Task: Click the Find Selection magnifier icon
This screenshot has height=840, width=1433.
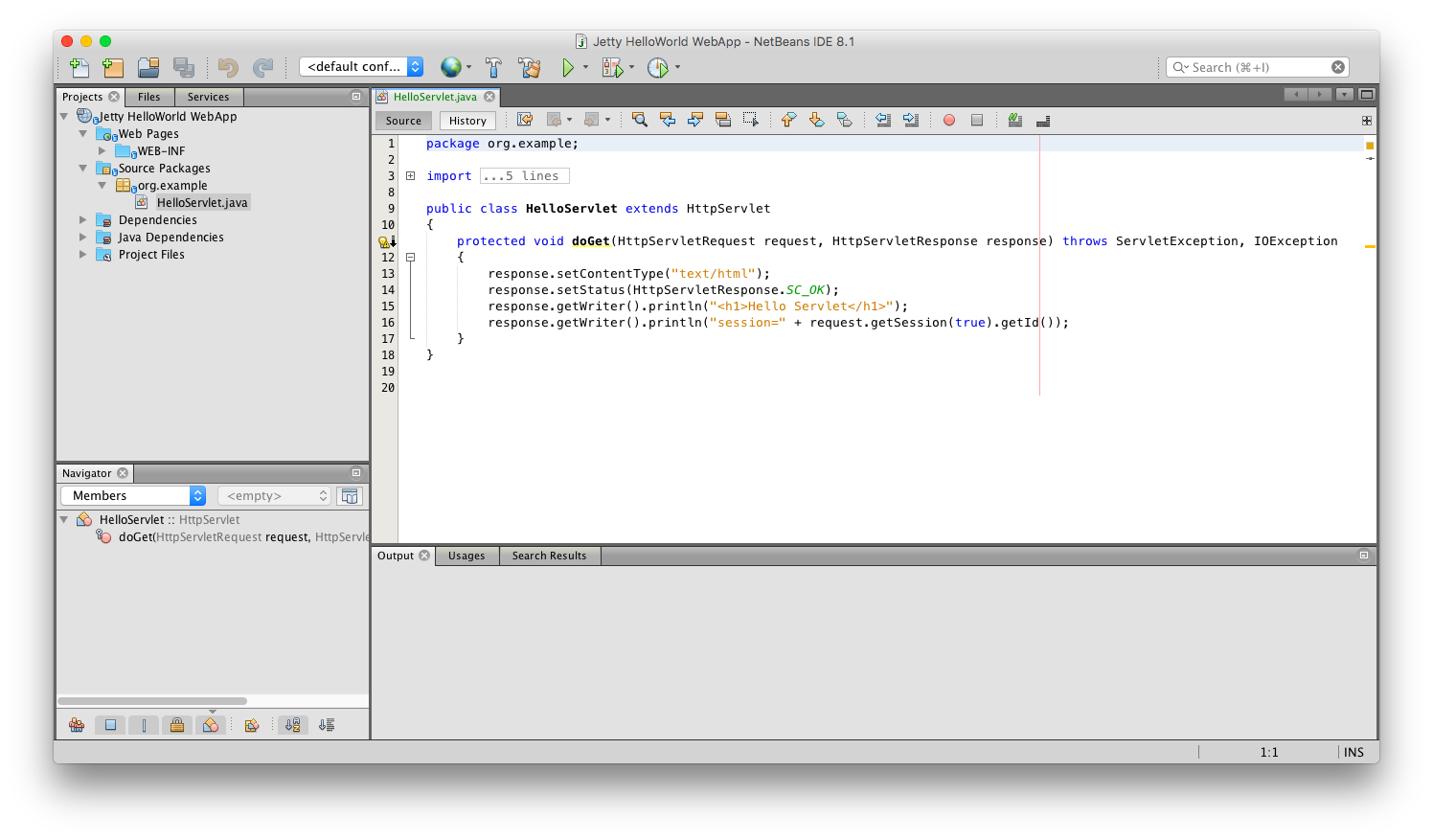Action: 640,120
